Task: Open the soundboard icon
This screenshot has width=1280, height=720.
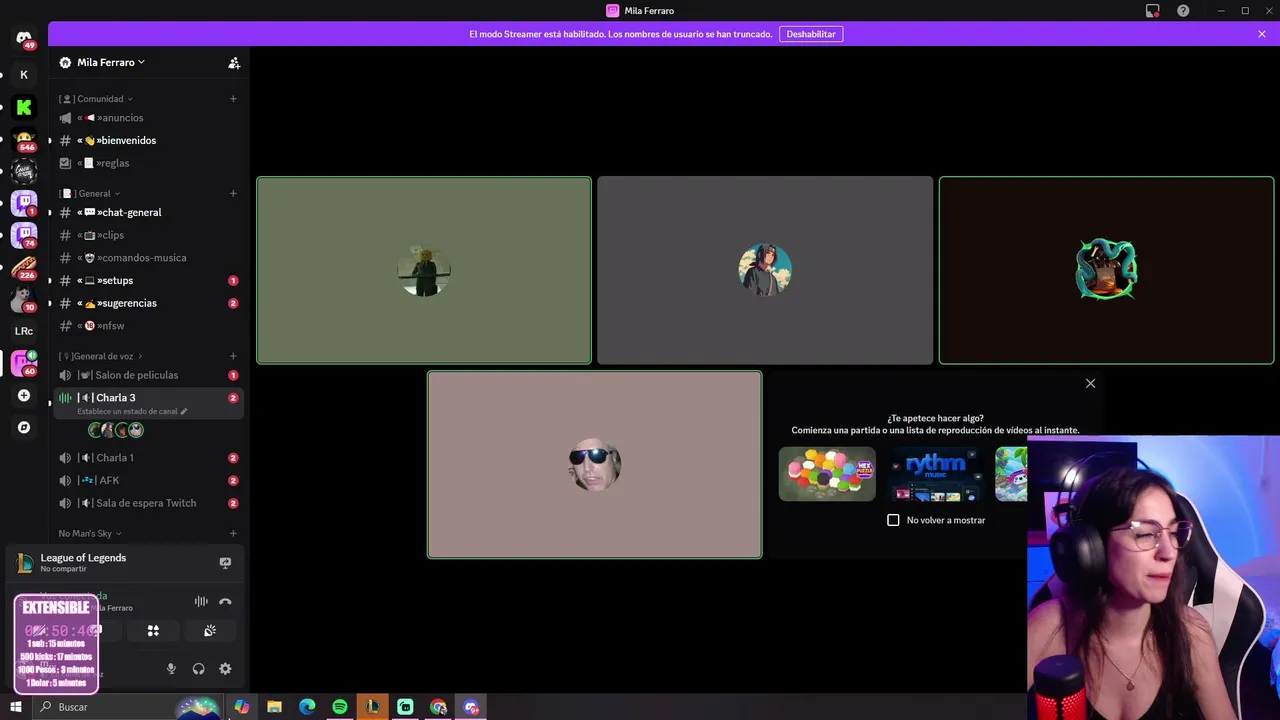Action: tap(210, 631)
